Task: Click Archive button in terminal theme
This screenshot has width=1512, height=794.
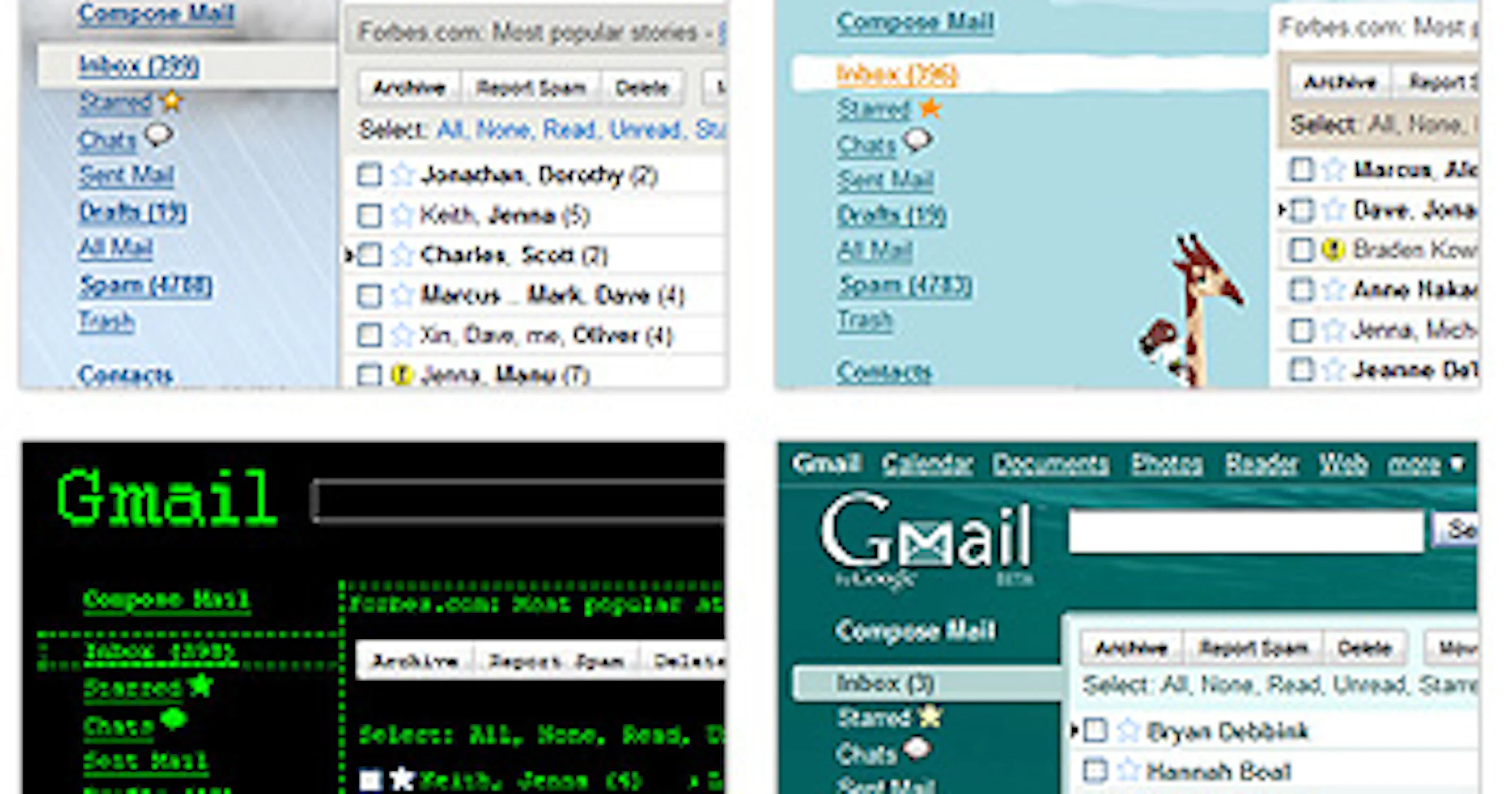Action: [415, 661]
